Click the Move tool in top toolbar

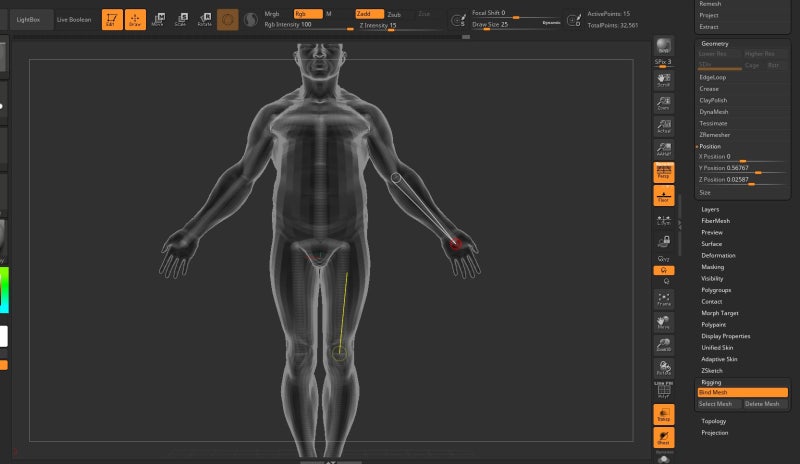point(157,19)
